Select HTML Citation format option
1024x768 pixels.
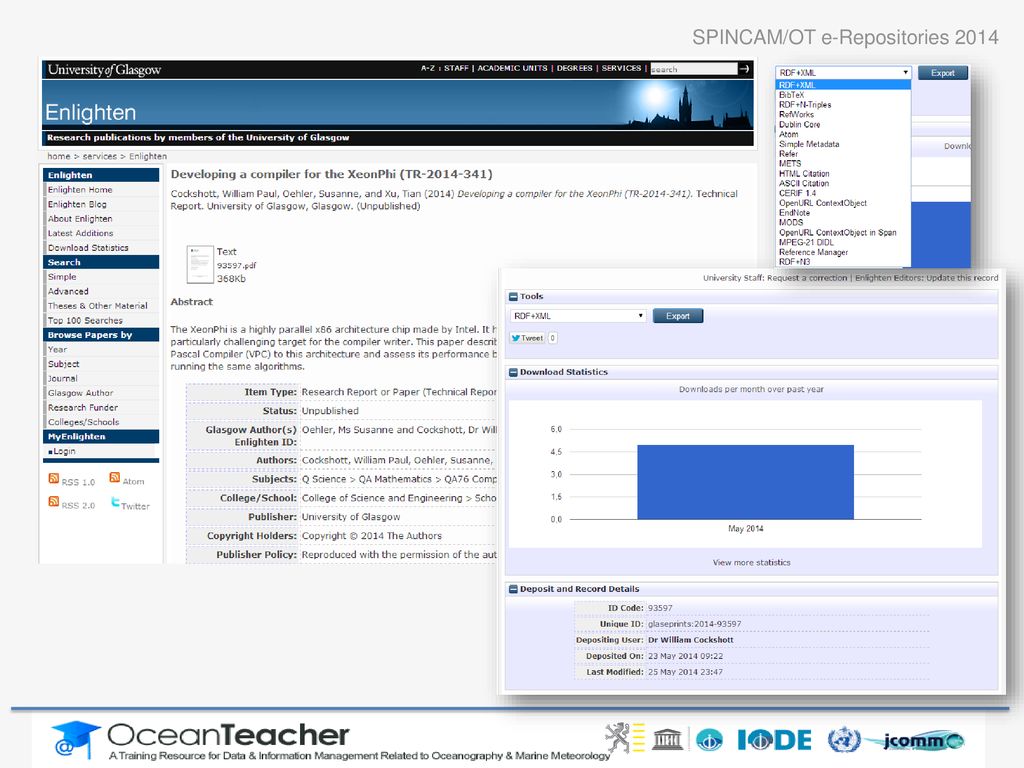(x=804, y=174)
